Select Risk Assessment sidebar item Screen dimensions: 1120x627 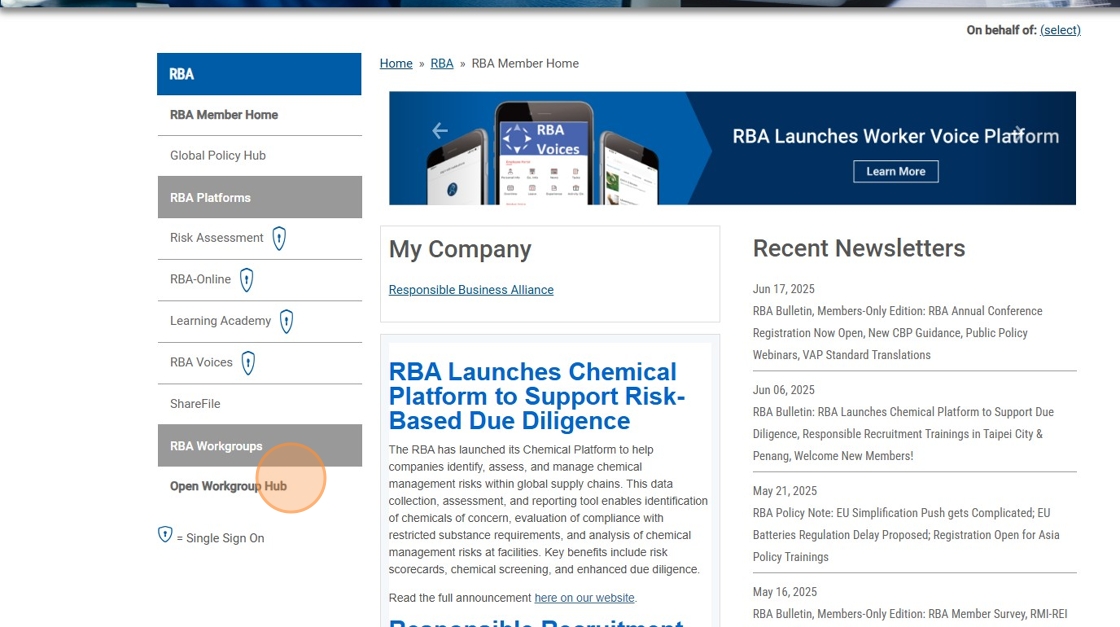(216, 238)
